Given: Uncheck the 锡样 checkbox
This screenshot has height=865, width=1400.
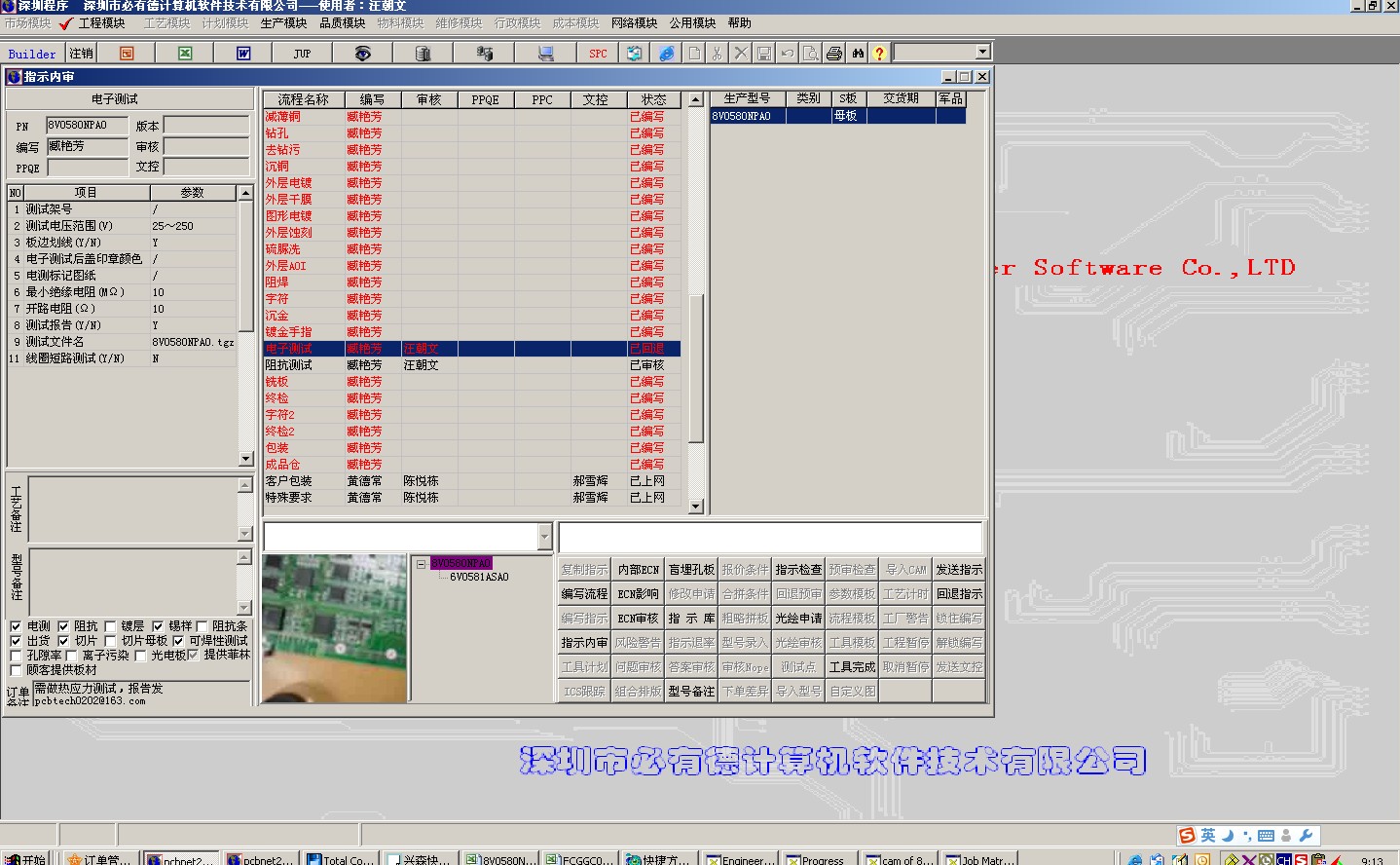Looking at the screenshot, I should [x=158, y=626].
